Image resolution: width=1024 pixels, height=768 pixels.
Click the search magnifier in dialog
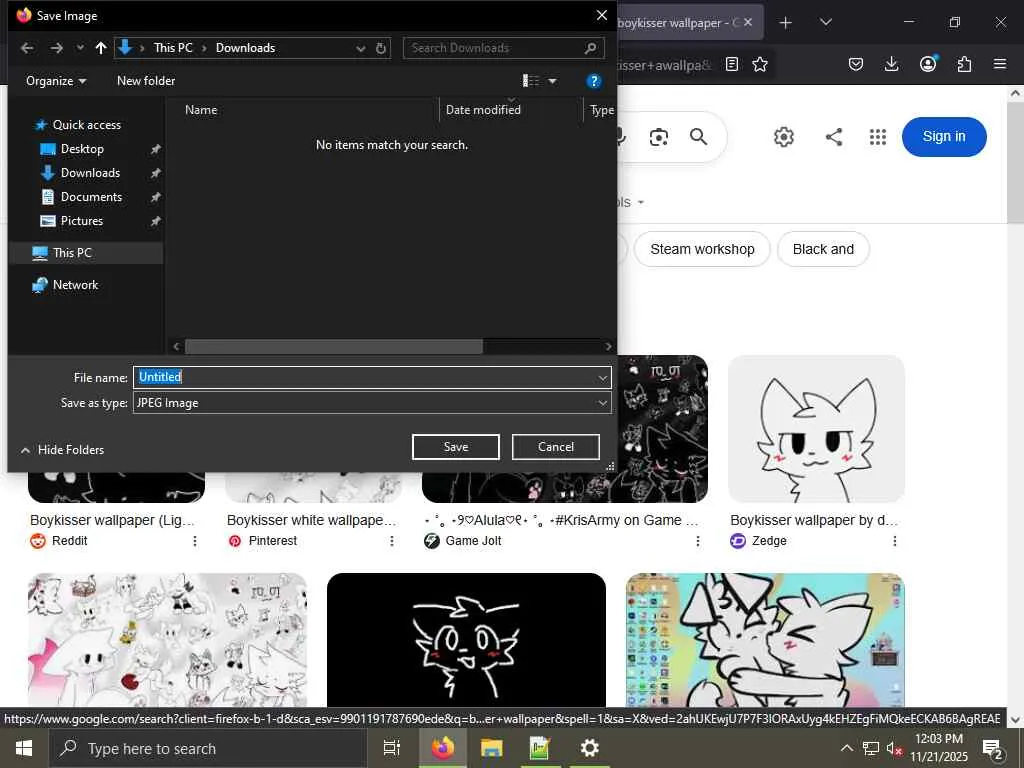(x=590, y=48)
